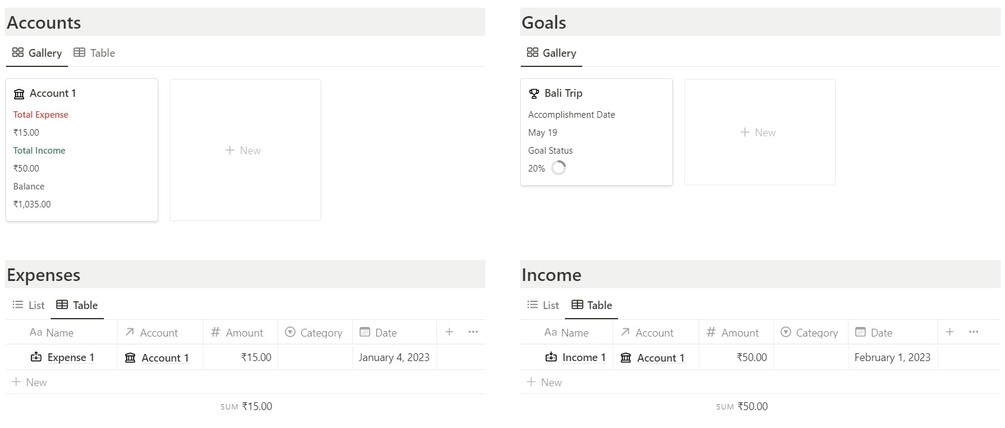The image size is (1005, 428).
Task: Click the Expense 1 row icon
Action: point(37,357)
